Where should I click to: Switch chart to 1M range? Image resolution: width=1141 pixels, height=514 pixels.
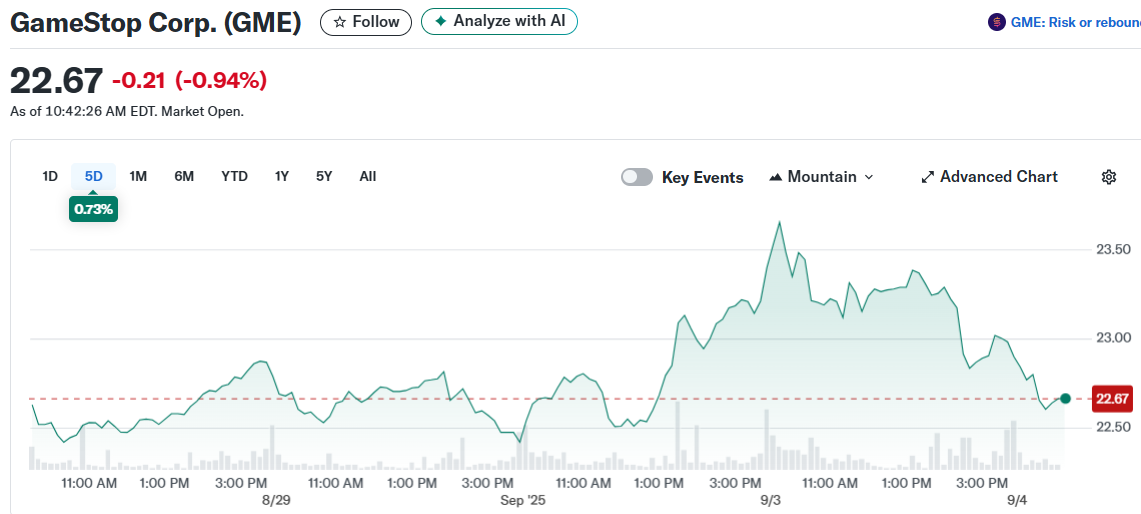[x=138, y=176]
